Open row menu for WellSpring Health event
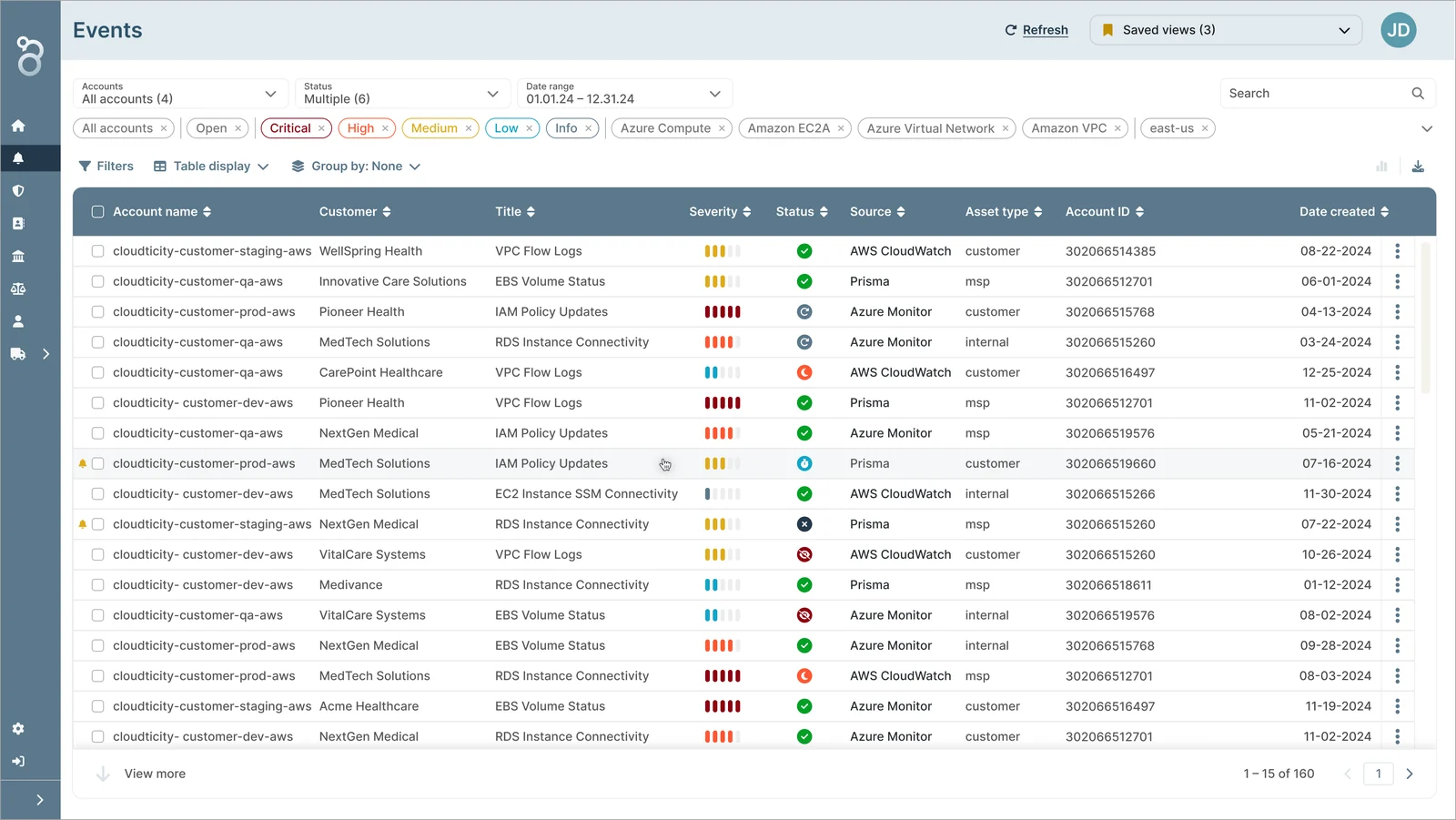The image size is (1456, 820). pyautogui.click(x=1398, y=251)
